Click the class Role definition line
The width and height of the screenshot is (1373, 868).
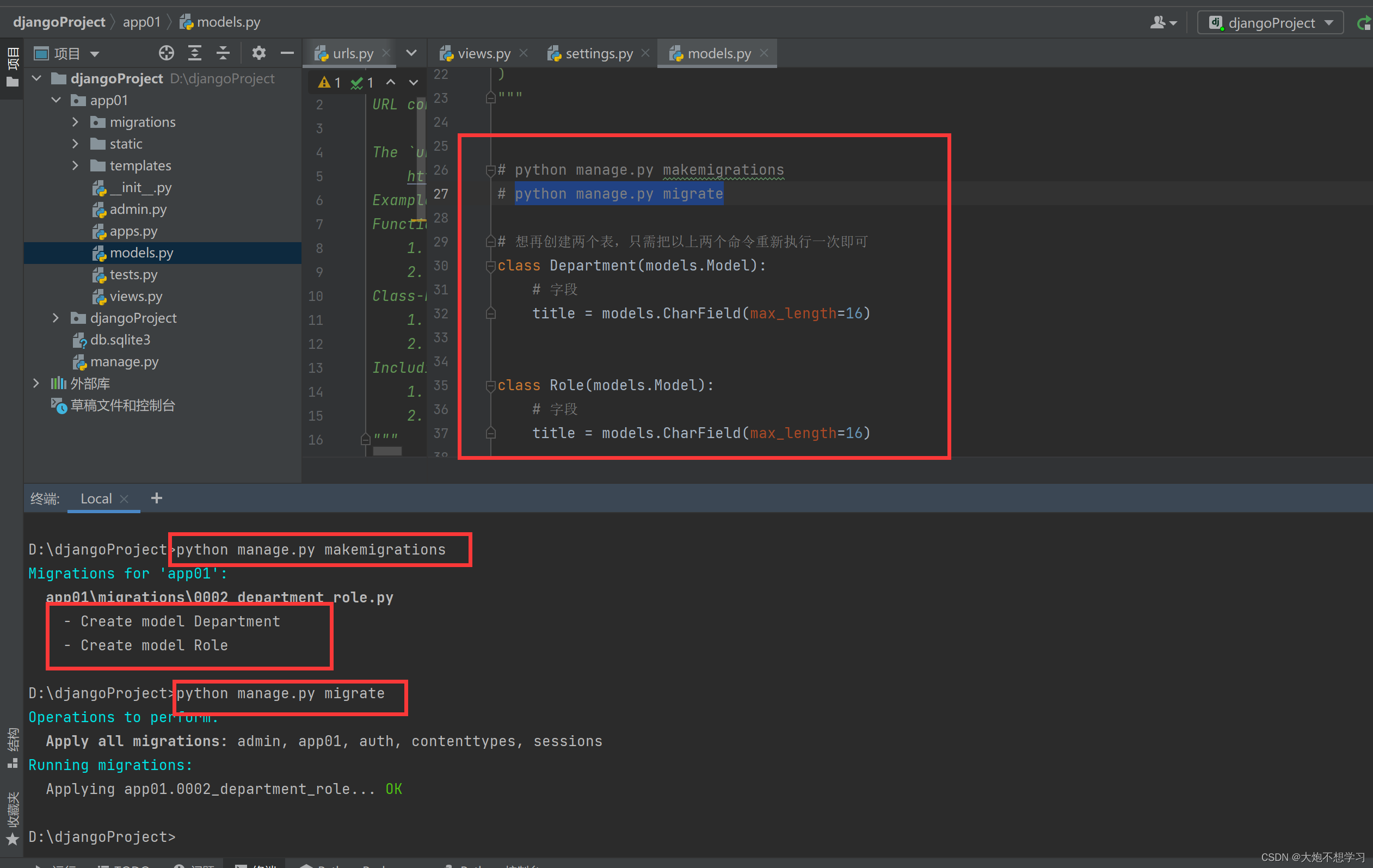[x=606, y=385]
